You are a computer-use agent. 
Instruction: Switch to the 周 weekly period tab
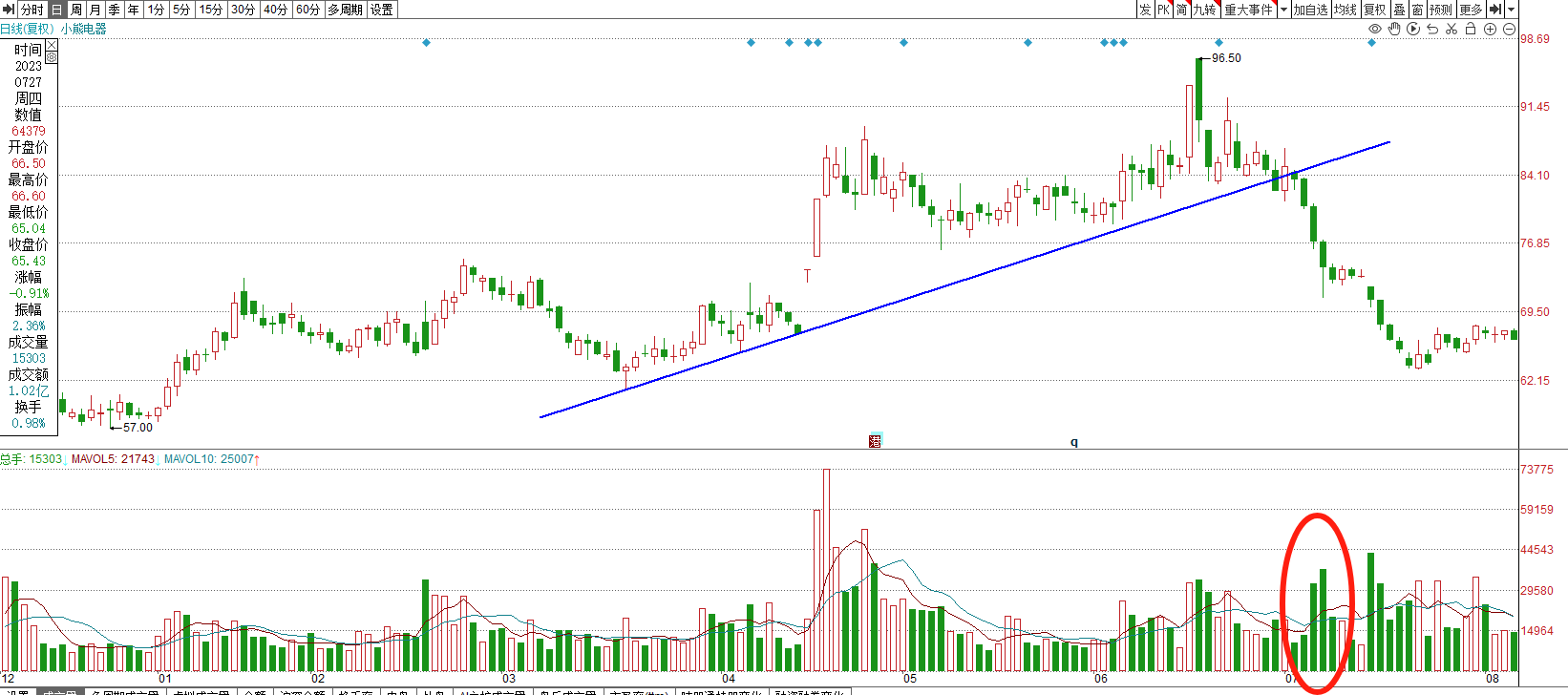[x=76, y=10]
